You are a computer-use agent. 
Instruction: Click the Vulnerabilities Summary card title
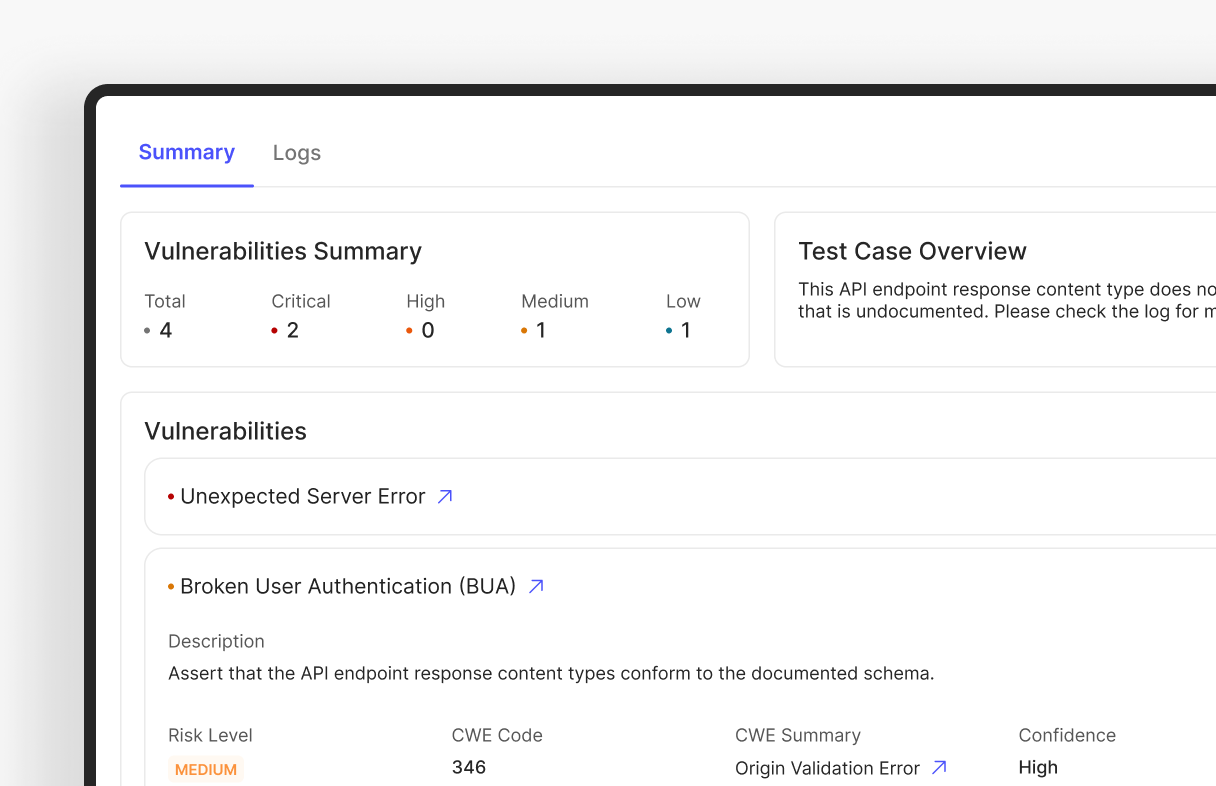point(283,251)
